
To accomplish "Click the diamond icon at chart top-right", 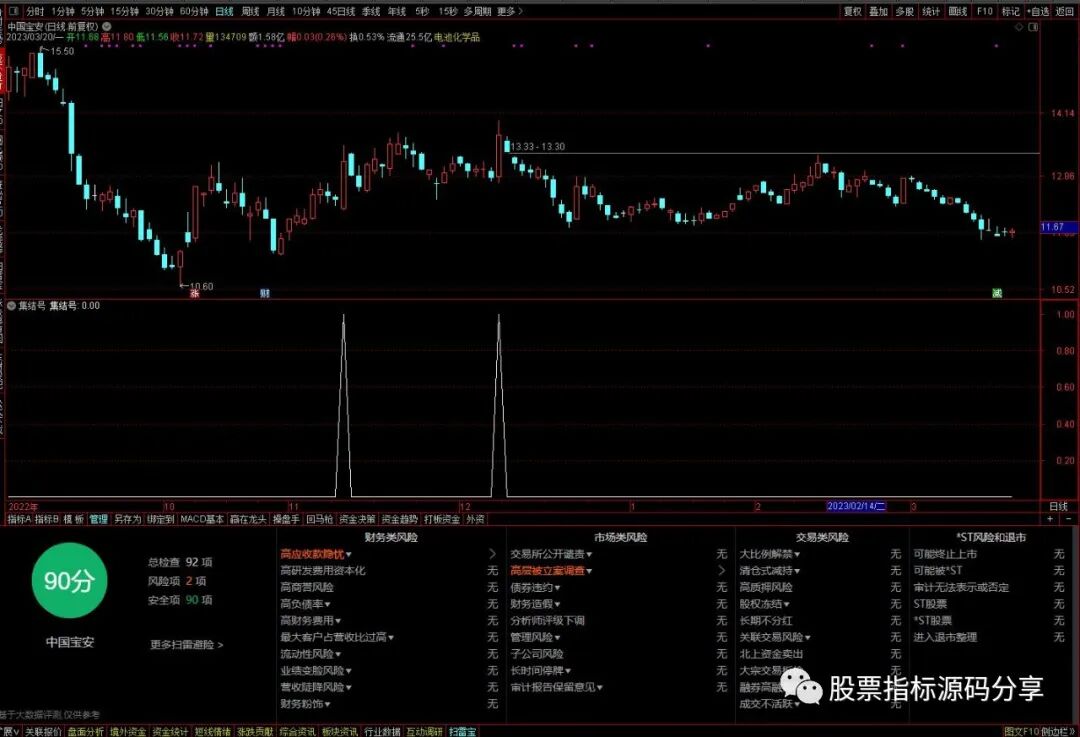I will 1019,27.
